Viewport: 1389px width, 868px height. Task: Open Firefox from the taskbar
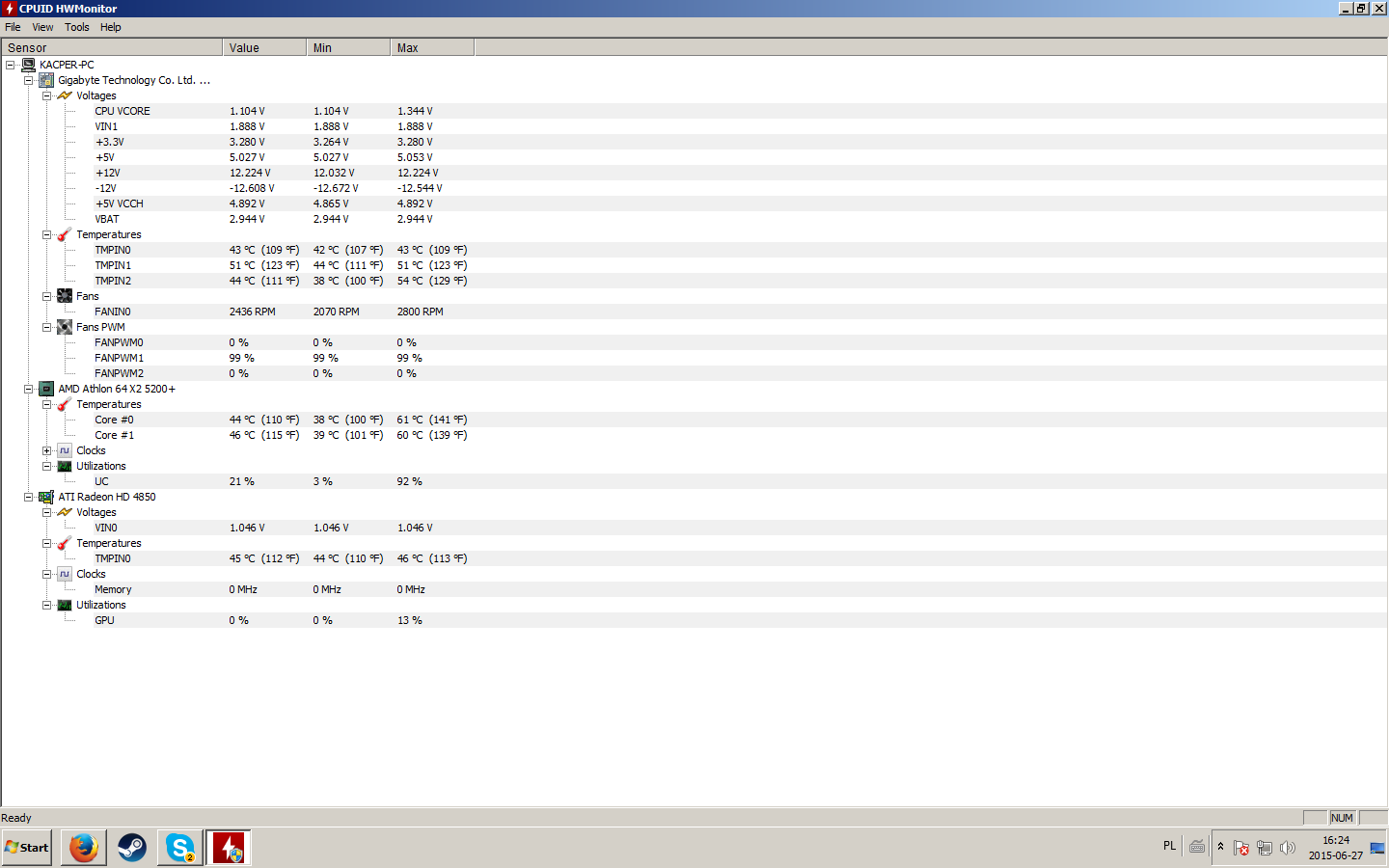coord(84,848)
